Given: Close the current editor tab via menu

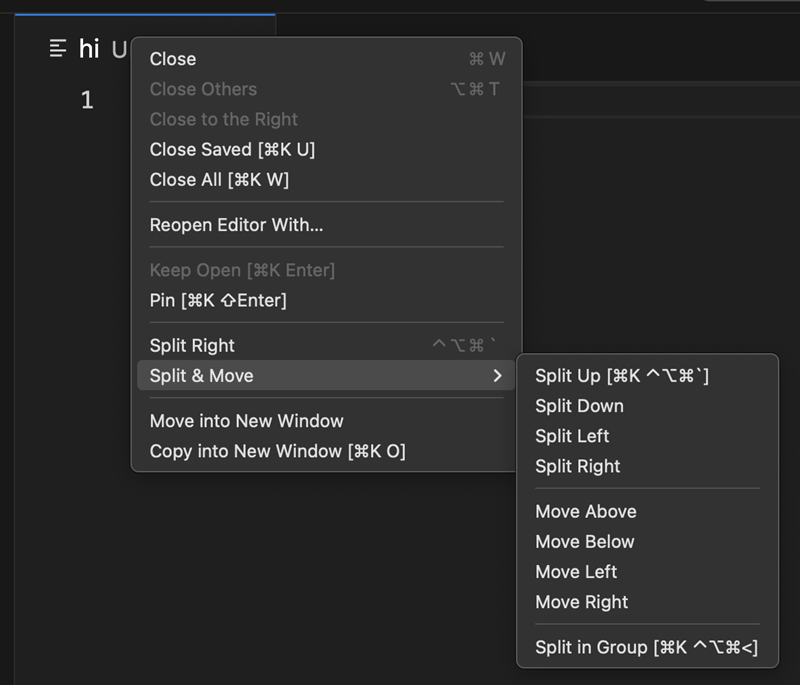Looking at the screenshot, I should [x=172, y=58].
